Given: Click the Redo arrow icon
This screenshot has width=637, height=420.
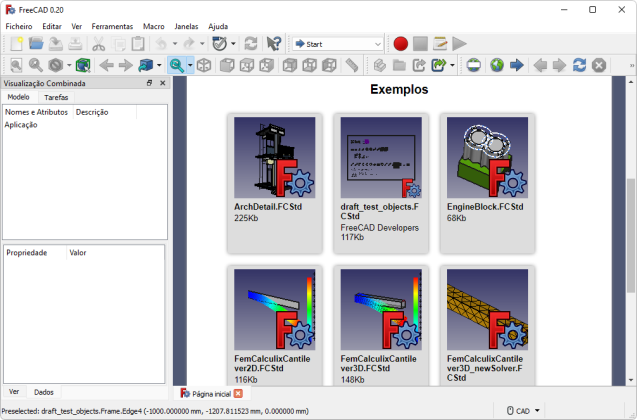Looking at the screenshot, I should pos(189,43).
